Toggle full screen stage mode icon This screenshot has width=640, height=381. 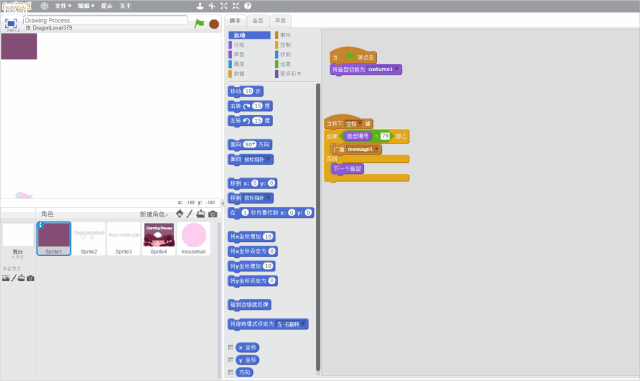click(x=11, y=23)
